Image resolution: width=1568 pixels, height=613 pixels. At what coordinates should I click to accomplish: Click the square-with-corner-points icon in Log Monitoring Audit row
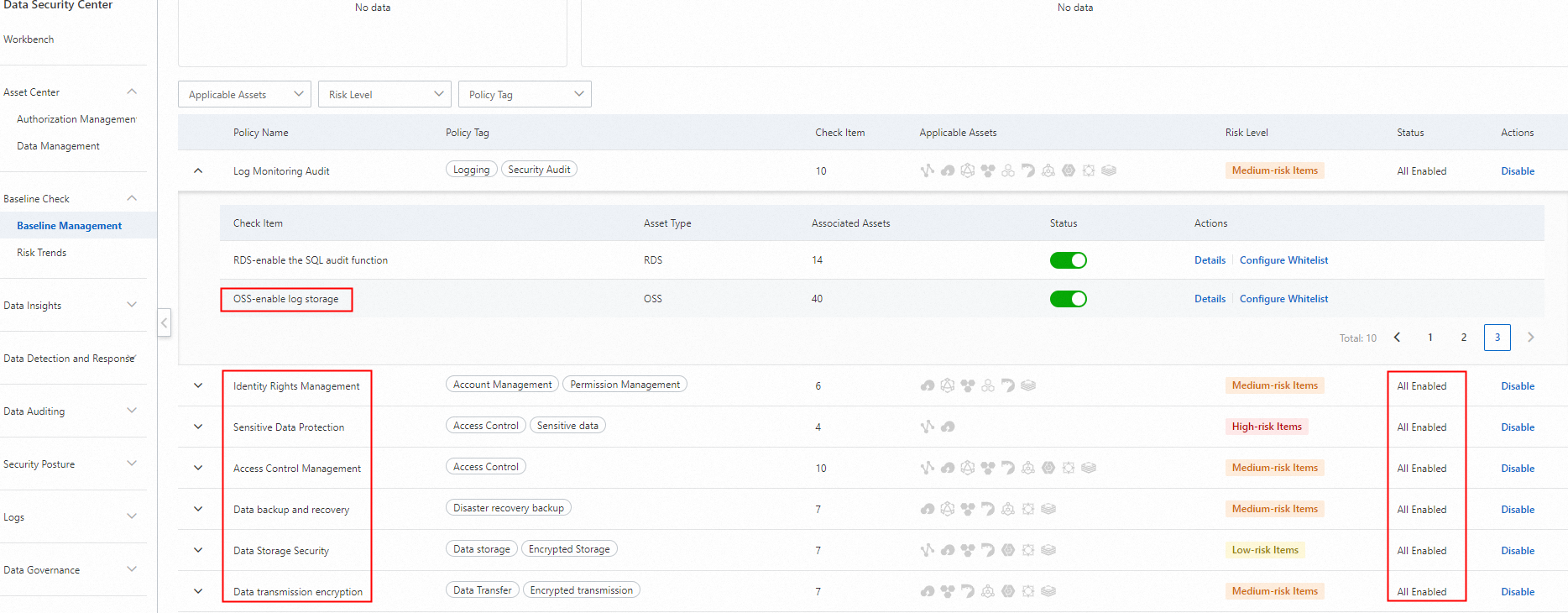pyautogui.click(x=1089, y=170)
